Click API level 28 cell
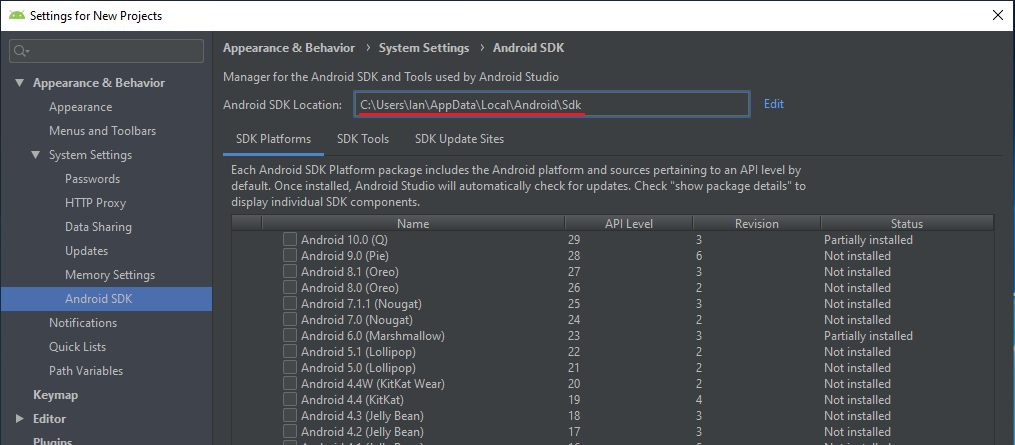Screen dimensions: 1015x445 (x=574, y=256)
